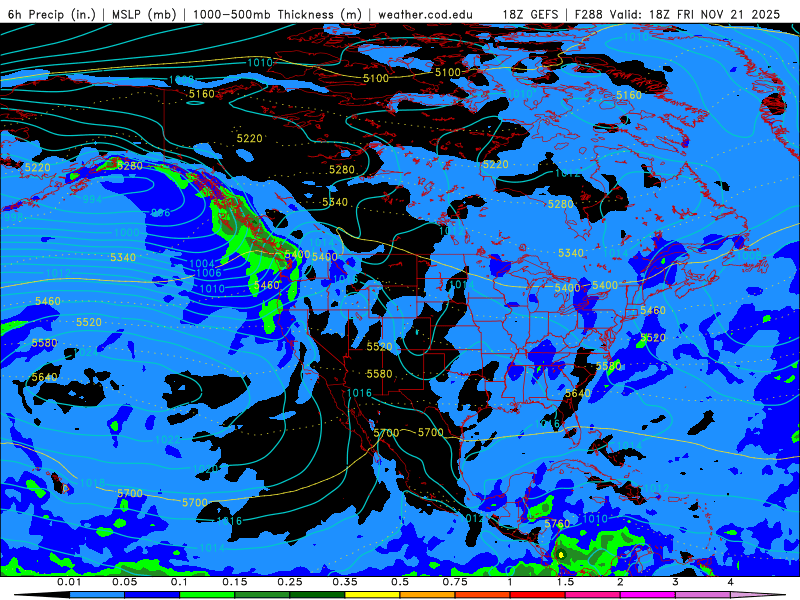
Task: Click the 'F288' forecast hour label
Action: [x=589, y=14]
